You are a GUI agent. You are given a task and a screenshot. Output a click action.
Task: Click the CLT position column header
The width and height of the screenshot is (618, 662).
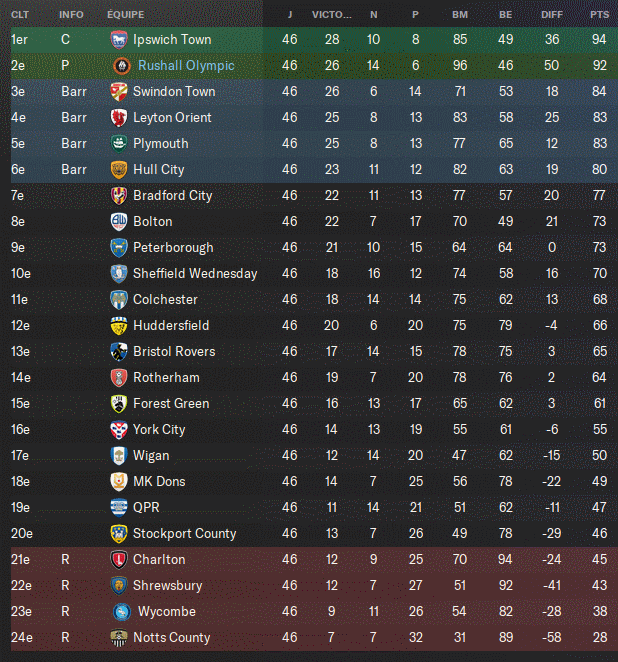[x=20, y=15]
